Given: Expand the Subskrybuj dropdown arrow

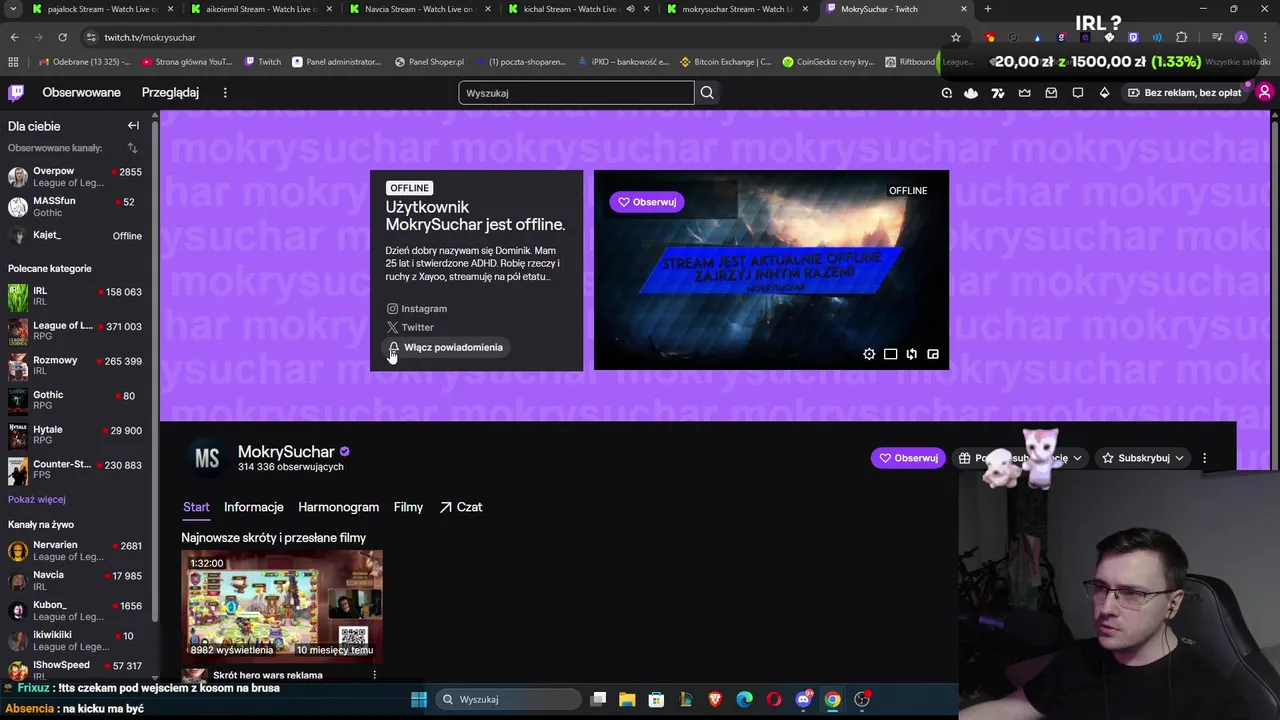Looking at the screenshot, I should tap(1179, 458).
